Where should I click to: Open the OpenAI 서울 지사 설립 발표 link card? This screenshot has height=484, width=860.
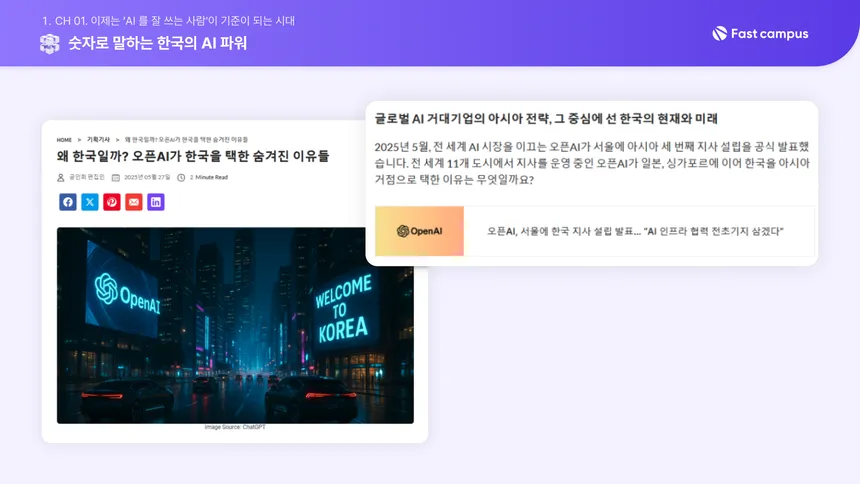pyautogui.click(x=595, y=231)
